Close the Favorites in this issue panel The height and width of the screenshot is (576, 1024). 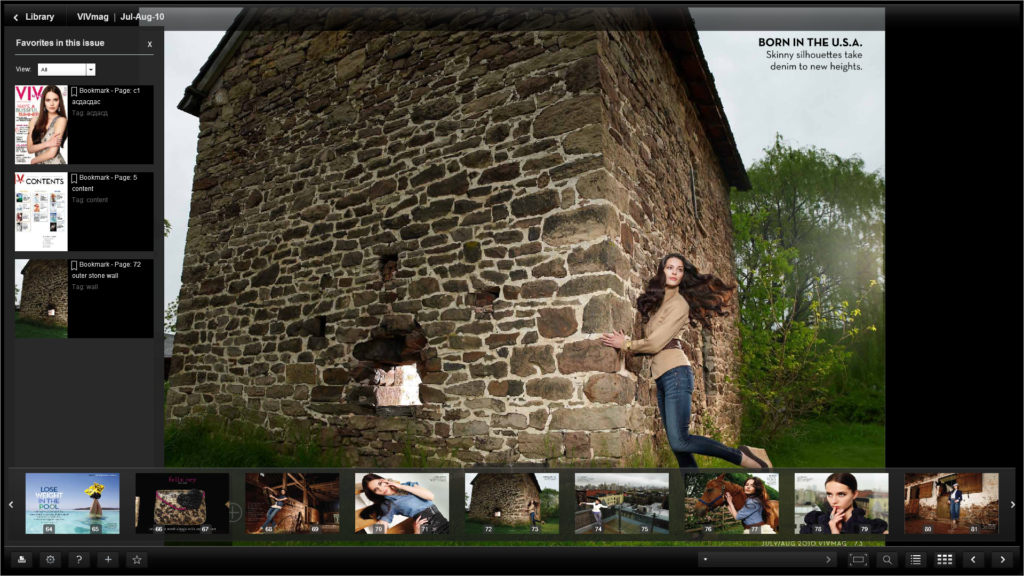(x=149, y=44)
